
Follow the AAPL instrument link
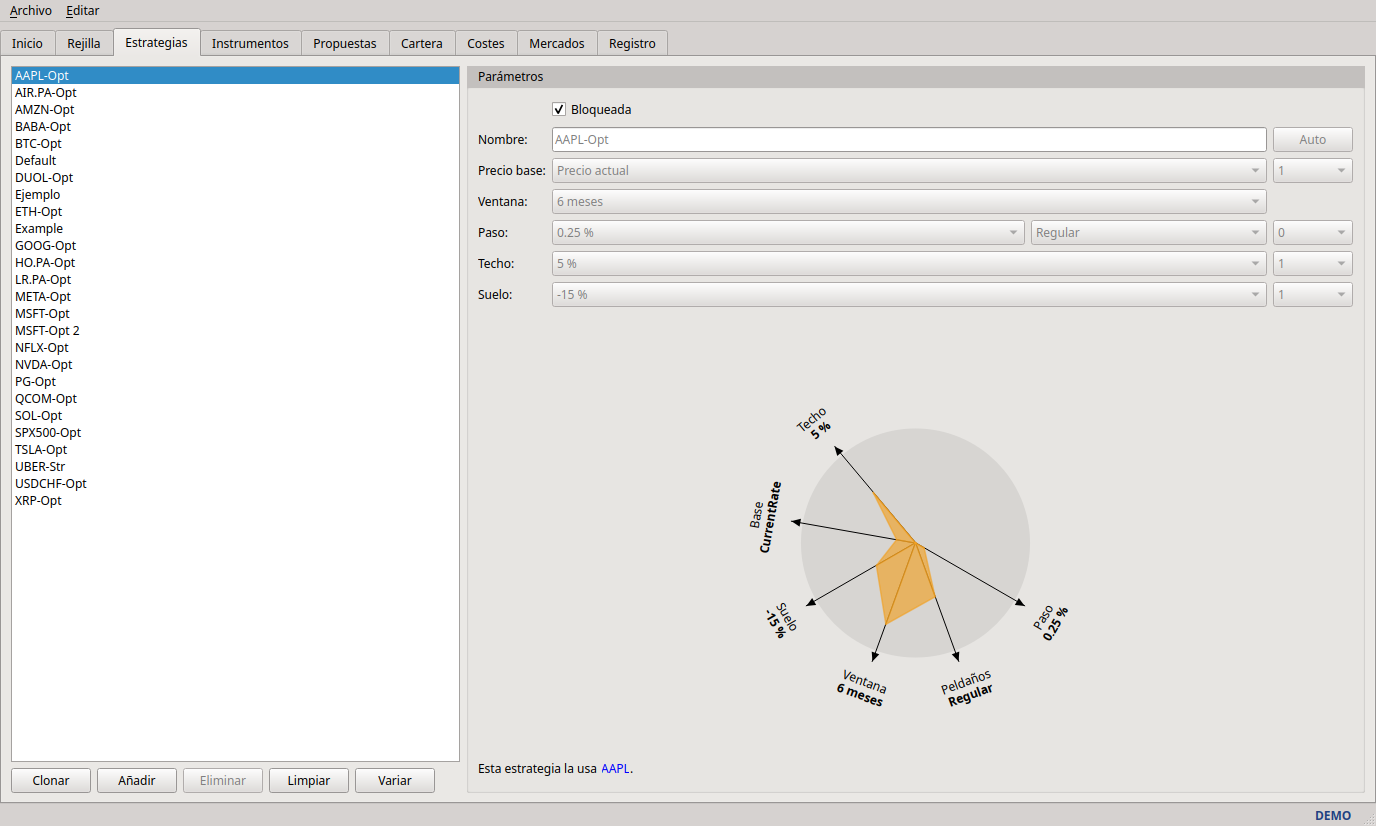point(615,769)
